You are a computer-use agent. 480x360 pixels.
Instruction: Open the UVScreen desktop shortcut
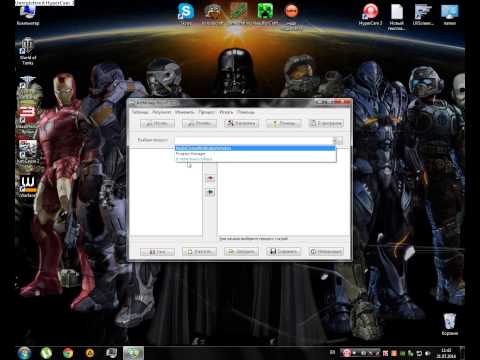point(423,14)
